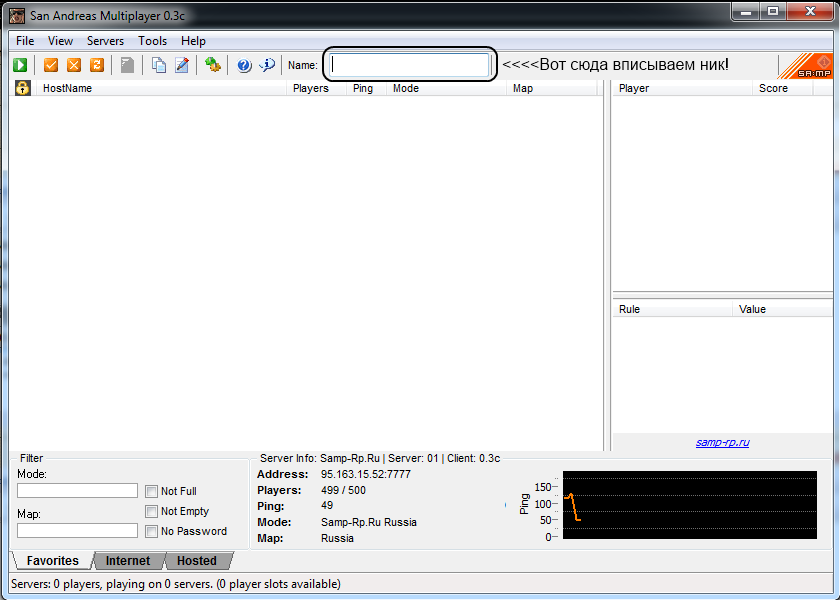This screenshot has width=840, height=600.
Task: Click the black ping history graph
Action: click(x=690, y=505)
